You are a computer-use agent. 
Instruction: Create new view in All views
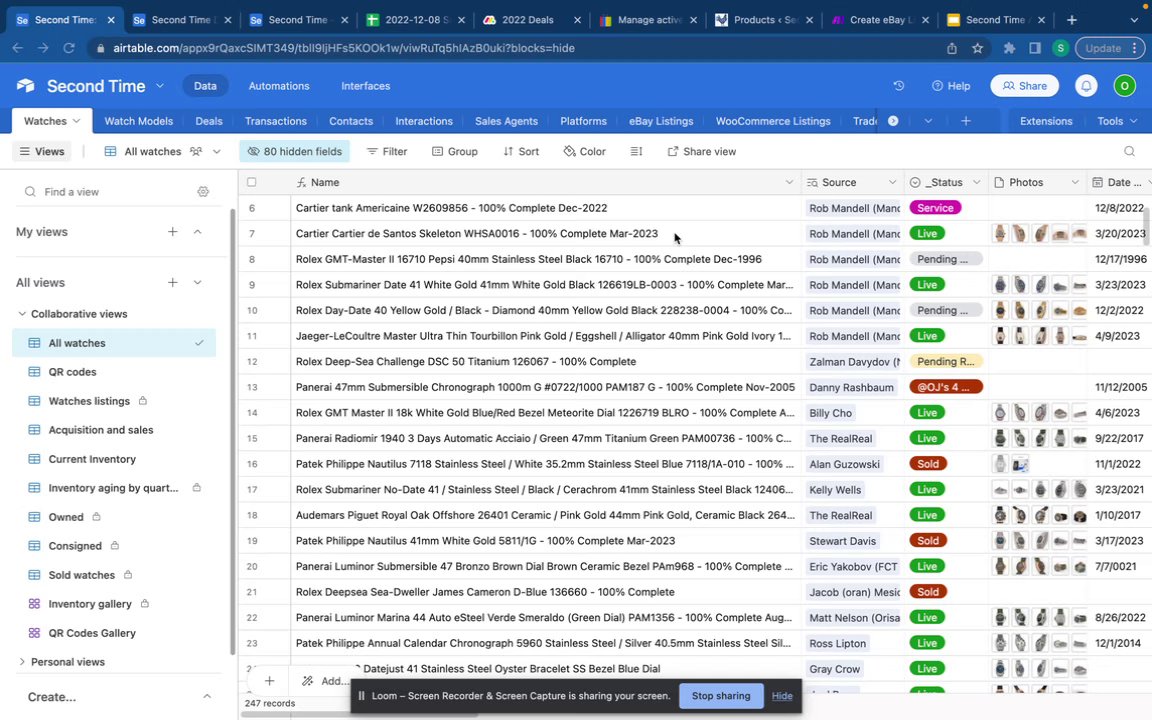point(173,282)
